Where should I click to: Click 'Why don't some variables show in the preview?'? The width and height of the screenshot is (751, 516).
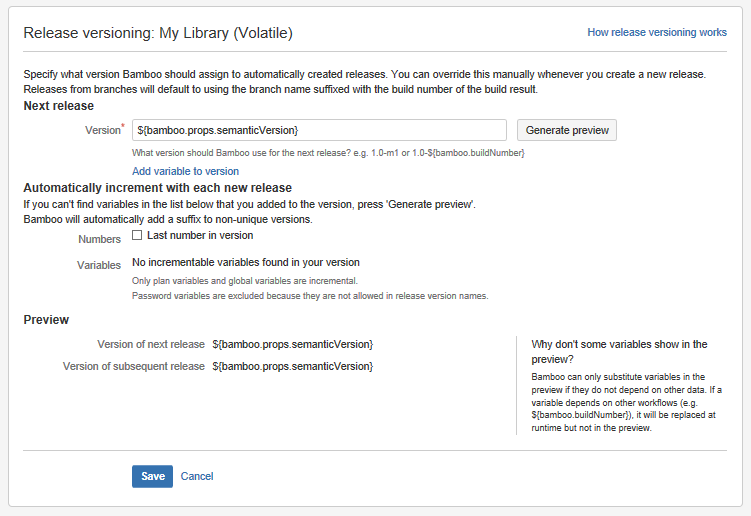(619, 352)
